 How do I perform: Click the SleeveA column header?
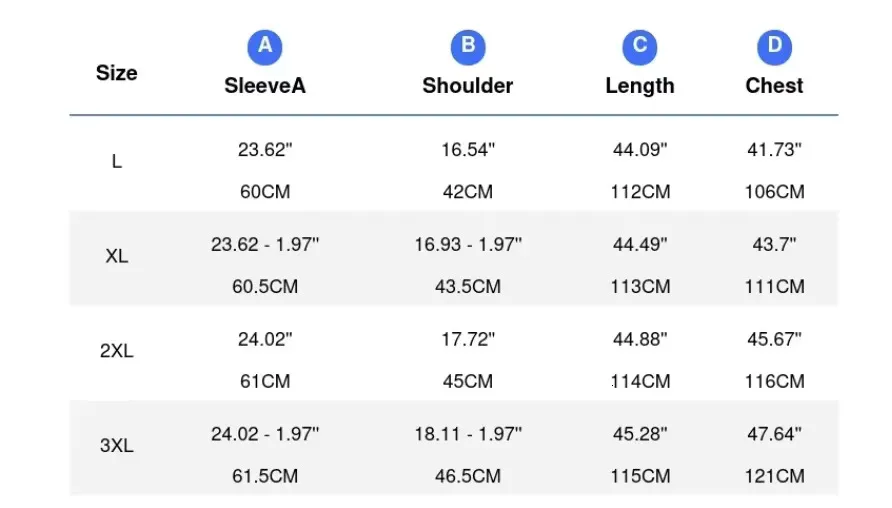pyautogui.click(x=265, y=86)
